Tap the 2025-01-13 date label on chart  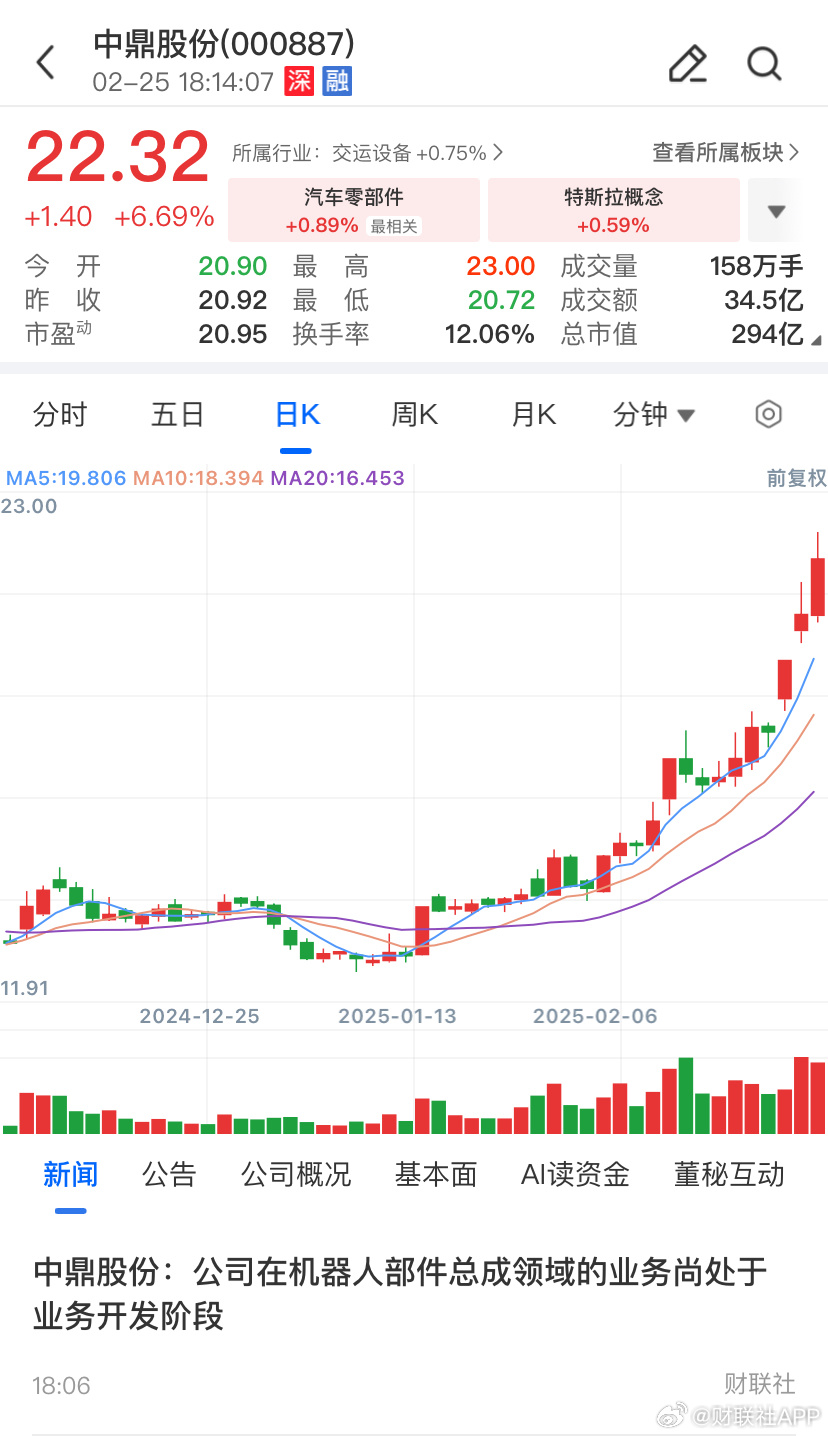pyautogui.click(x=397, y=1016)
